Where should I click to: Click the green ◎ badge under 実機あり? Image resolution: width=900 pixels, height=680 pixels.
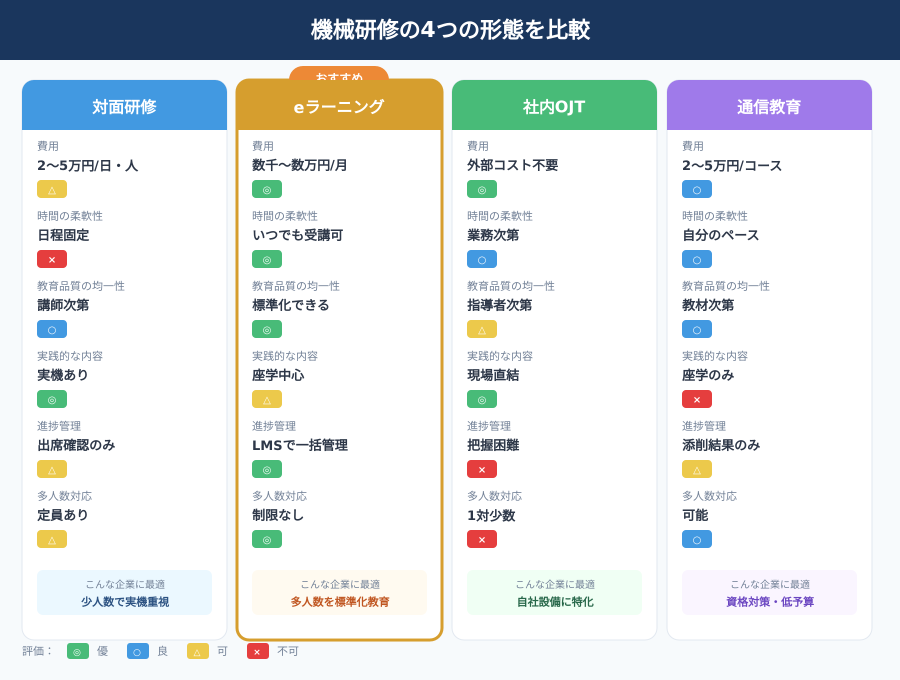52,399
